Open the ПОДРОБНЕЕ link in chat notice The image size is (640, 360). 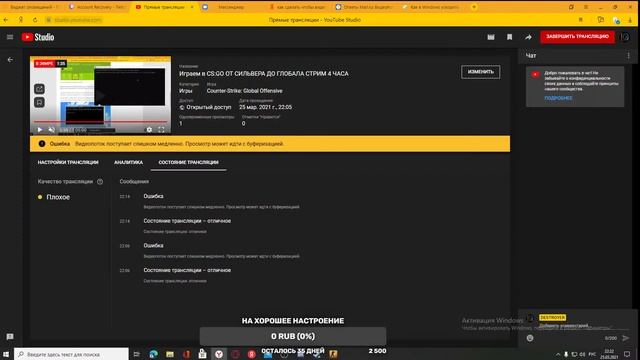[x=558, y=98]
